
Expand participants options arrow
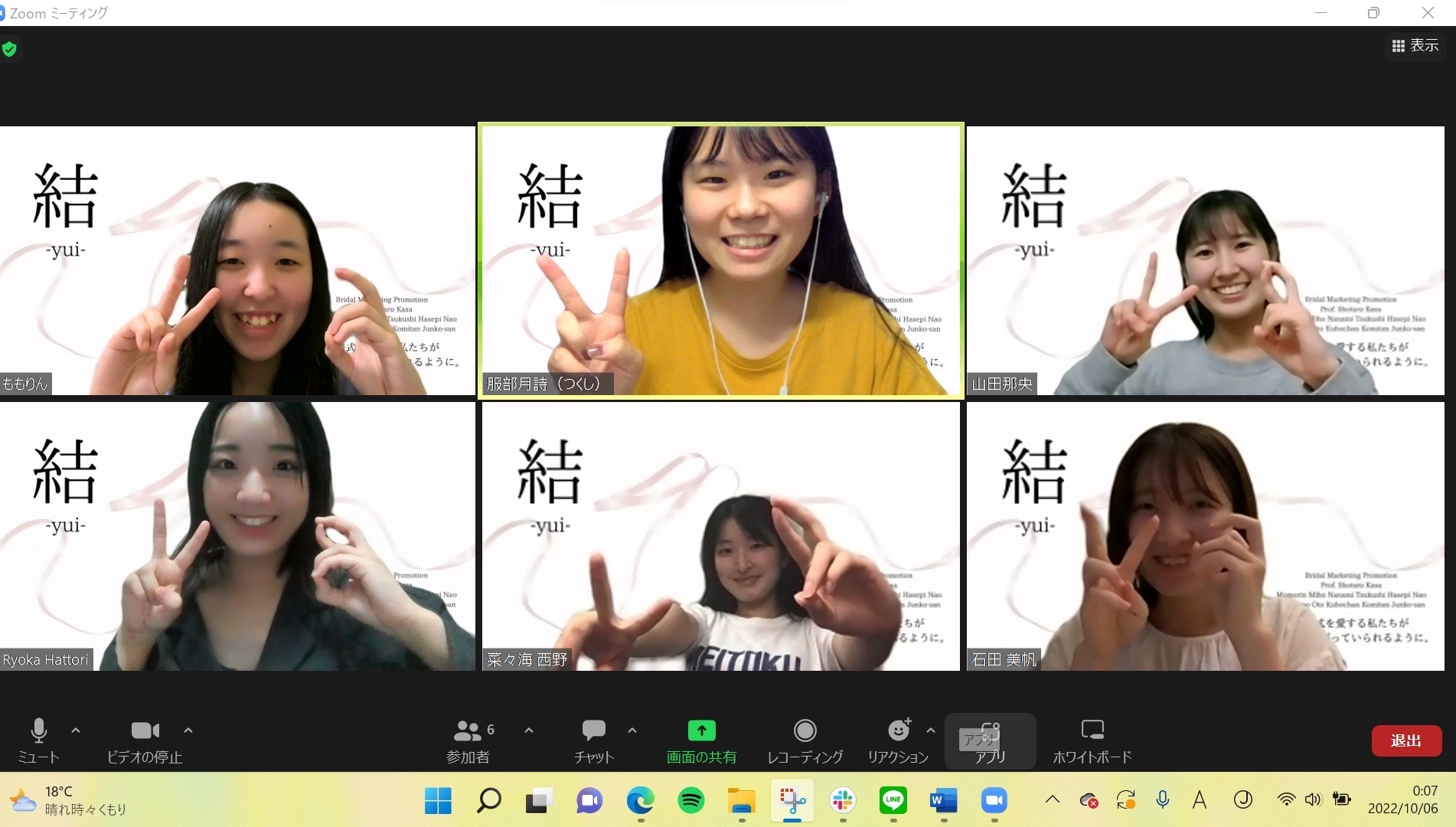tap(529, 731)
